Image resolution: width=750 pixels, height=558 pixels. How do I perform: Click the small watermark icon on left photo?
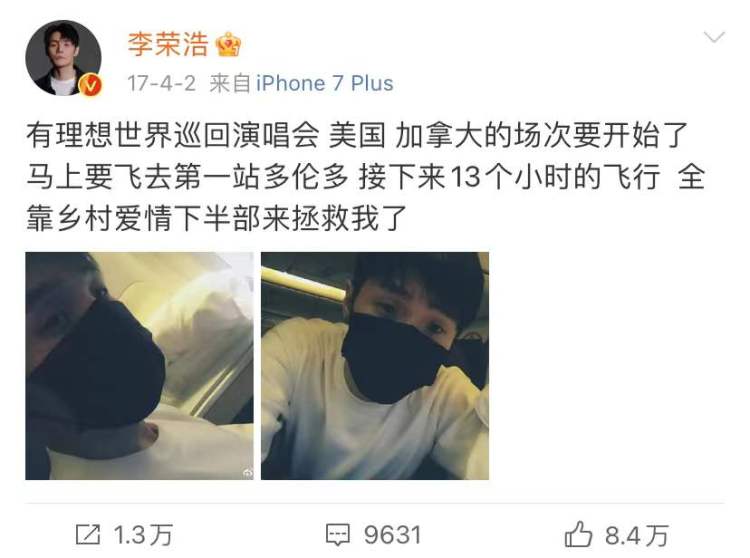(x=248, y=473)
